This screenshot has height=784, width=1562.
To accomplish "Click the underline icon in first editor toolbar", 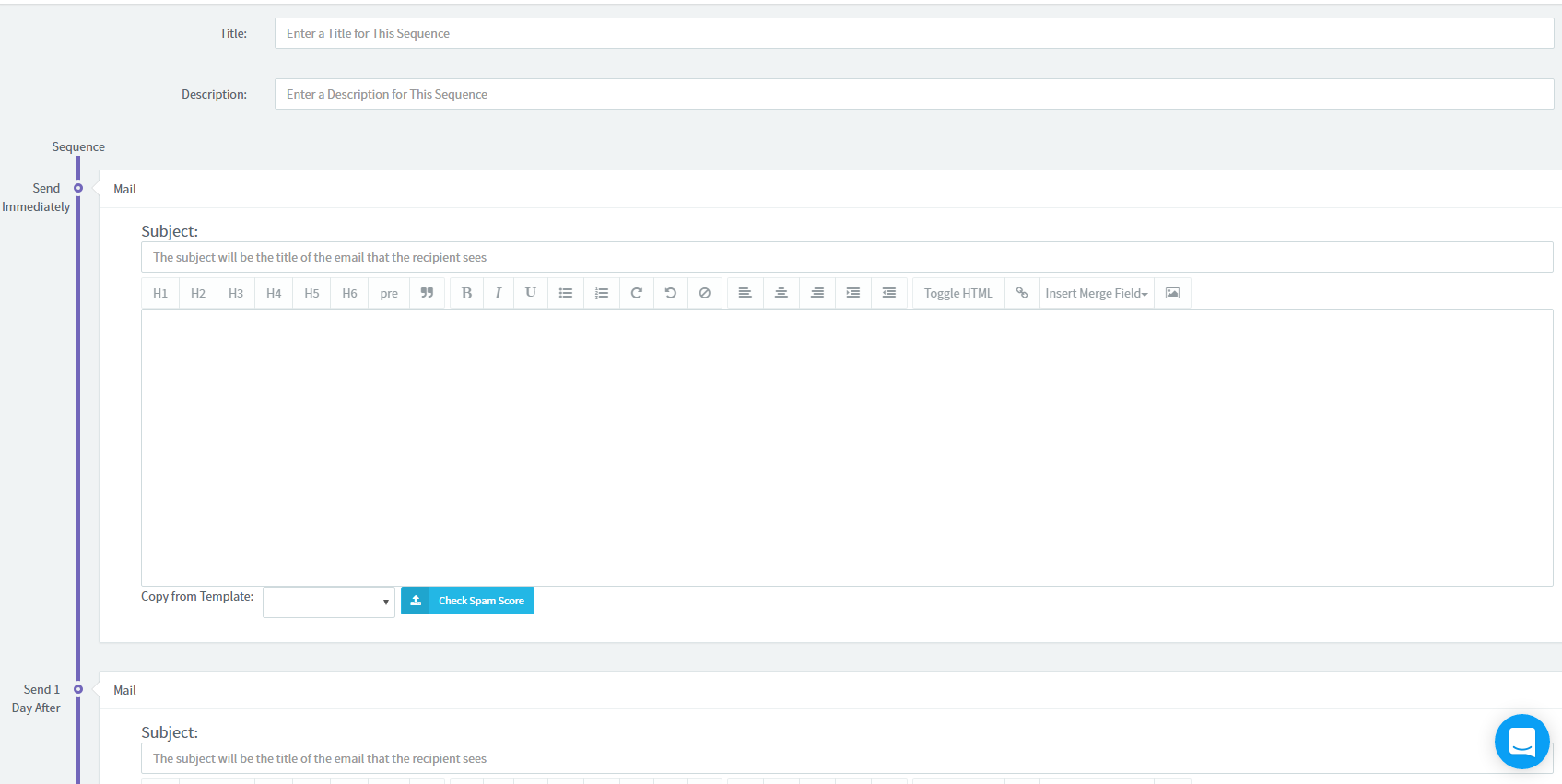I will tap(531, 293).
